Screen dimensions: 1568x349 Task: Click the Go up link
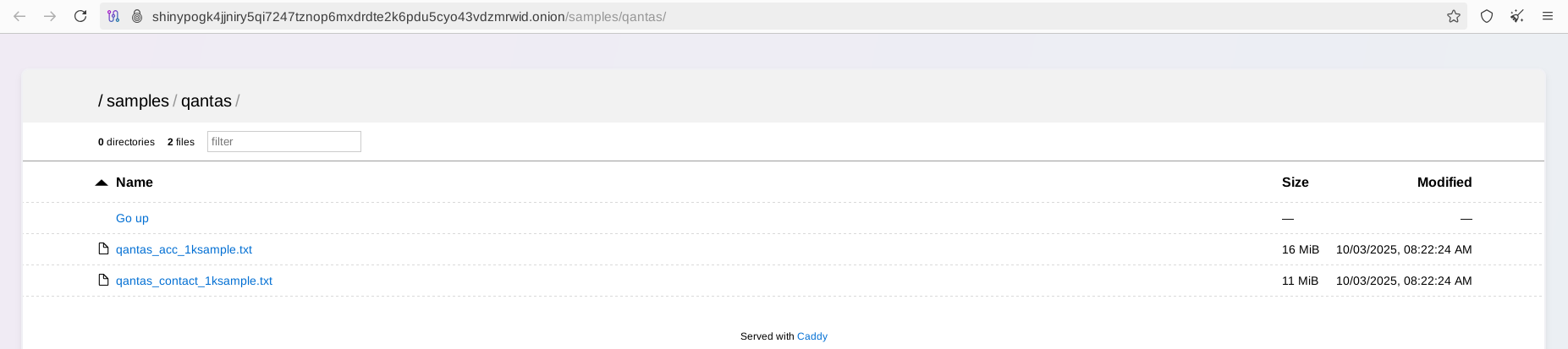[132, 218]
